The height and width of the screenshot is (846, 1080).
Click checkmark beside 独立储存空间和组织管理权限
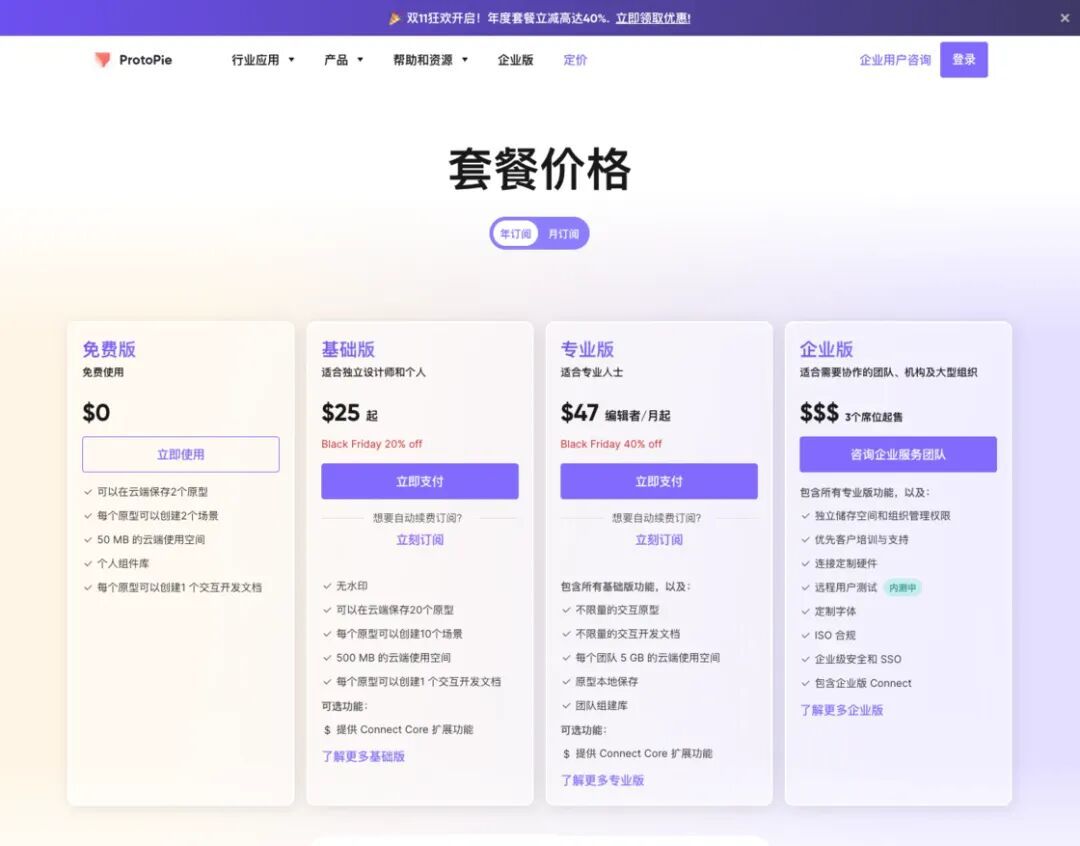tap(805, 515)
